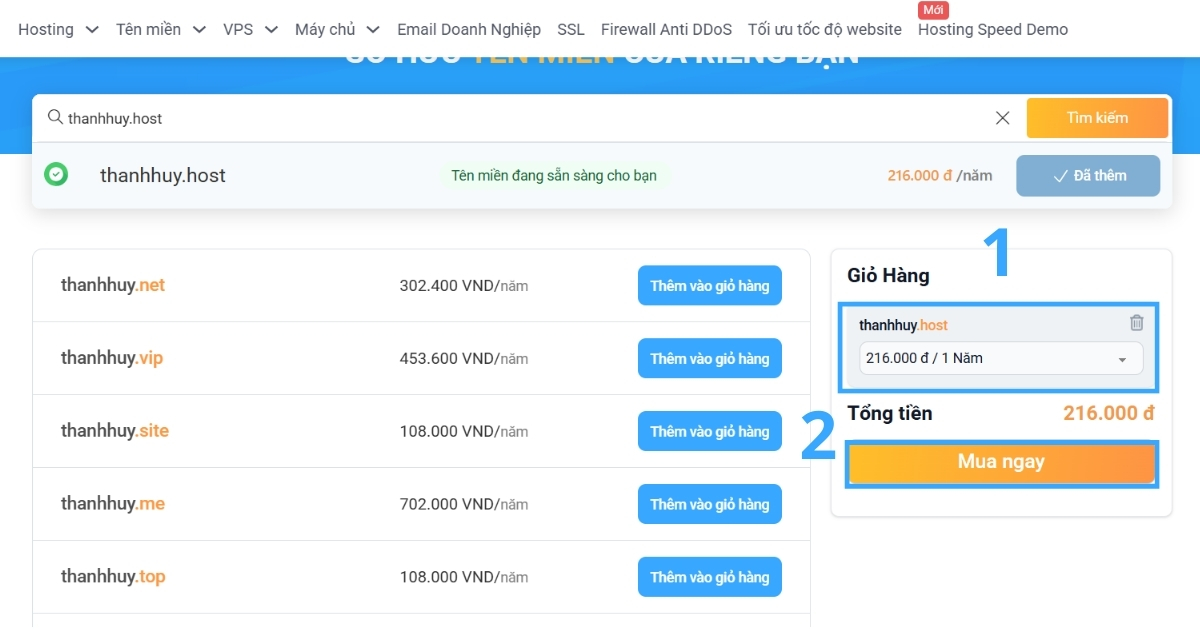The image size is (1200, 630).
Task: Open the Tên miền dropdown menu
Action: click(x=160, y=29)
